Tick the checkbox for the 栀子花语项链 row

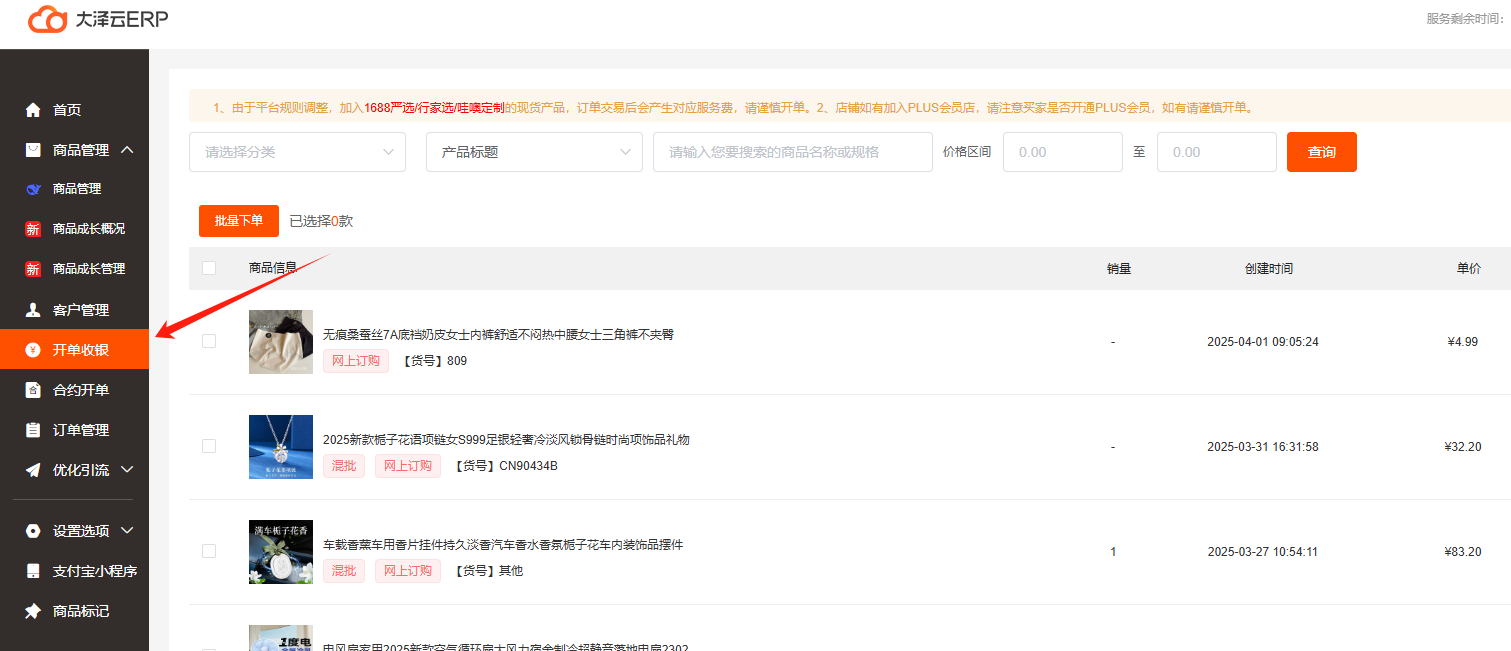click(209, 446)
